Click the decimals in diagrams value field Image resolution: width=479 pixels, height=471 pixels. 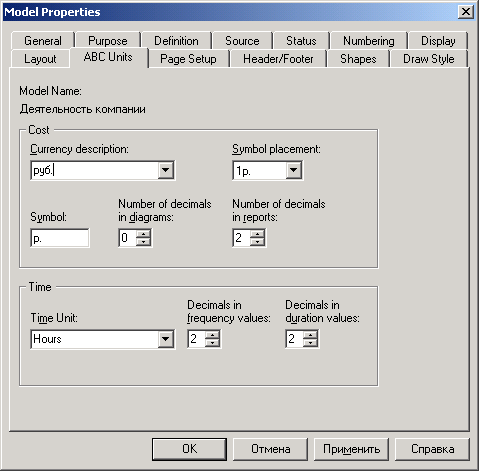pos(127,238)
